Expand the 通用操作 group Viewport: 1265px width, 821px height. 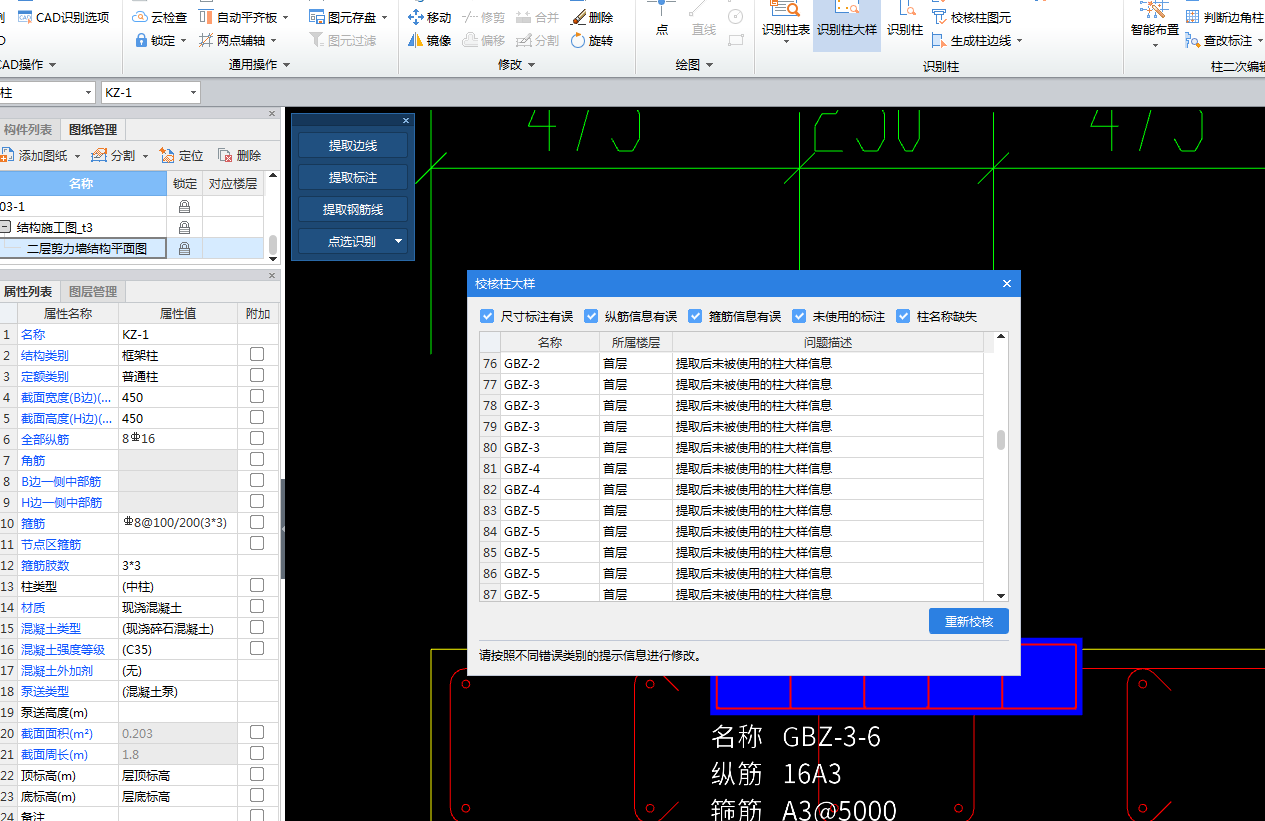click(x=259, y=65)
